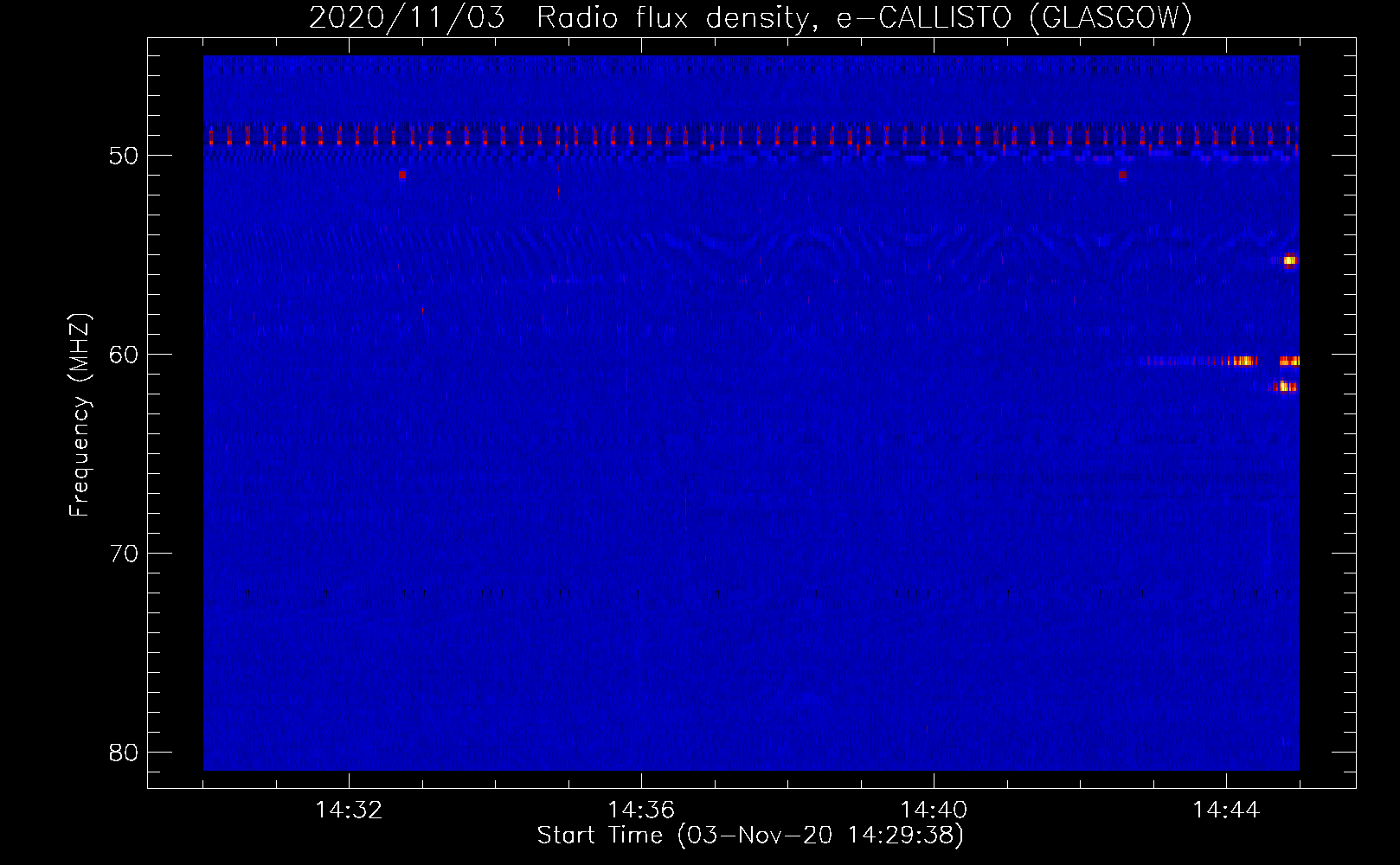
Task: Click the red spot at 51 MHz near 14:32
Action: point(402,174)
